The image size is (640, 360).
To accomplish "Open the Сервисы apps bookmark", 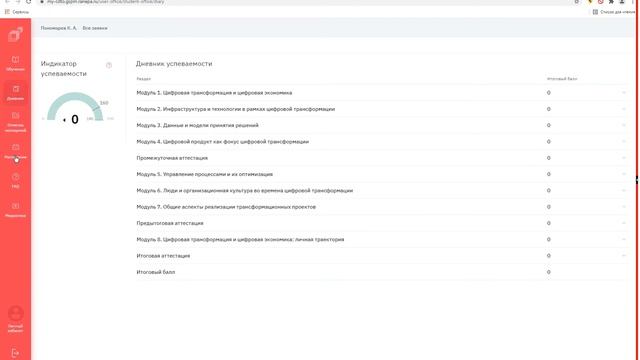I will [x=17, y=12].
